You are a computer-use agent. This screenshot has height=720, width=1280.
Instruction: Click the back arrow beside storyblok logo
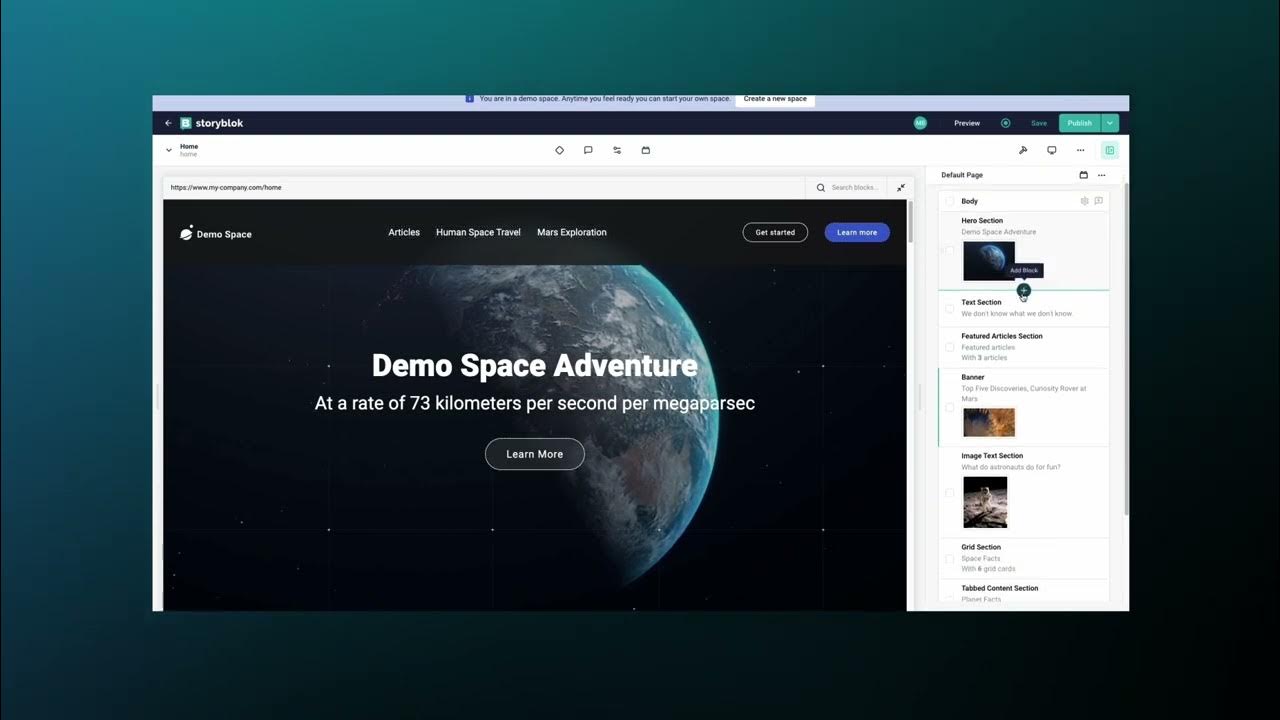pyautogui.click(x=168, y=122)
